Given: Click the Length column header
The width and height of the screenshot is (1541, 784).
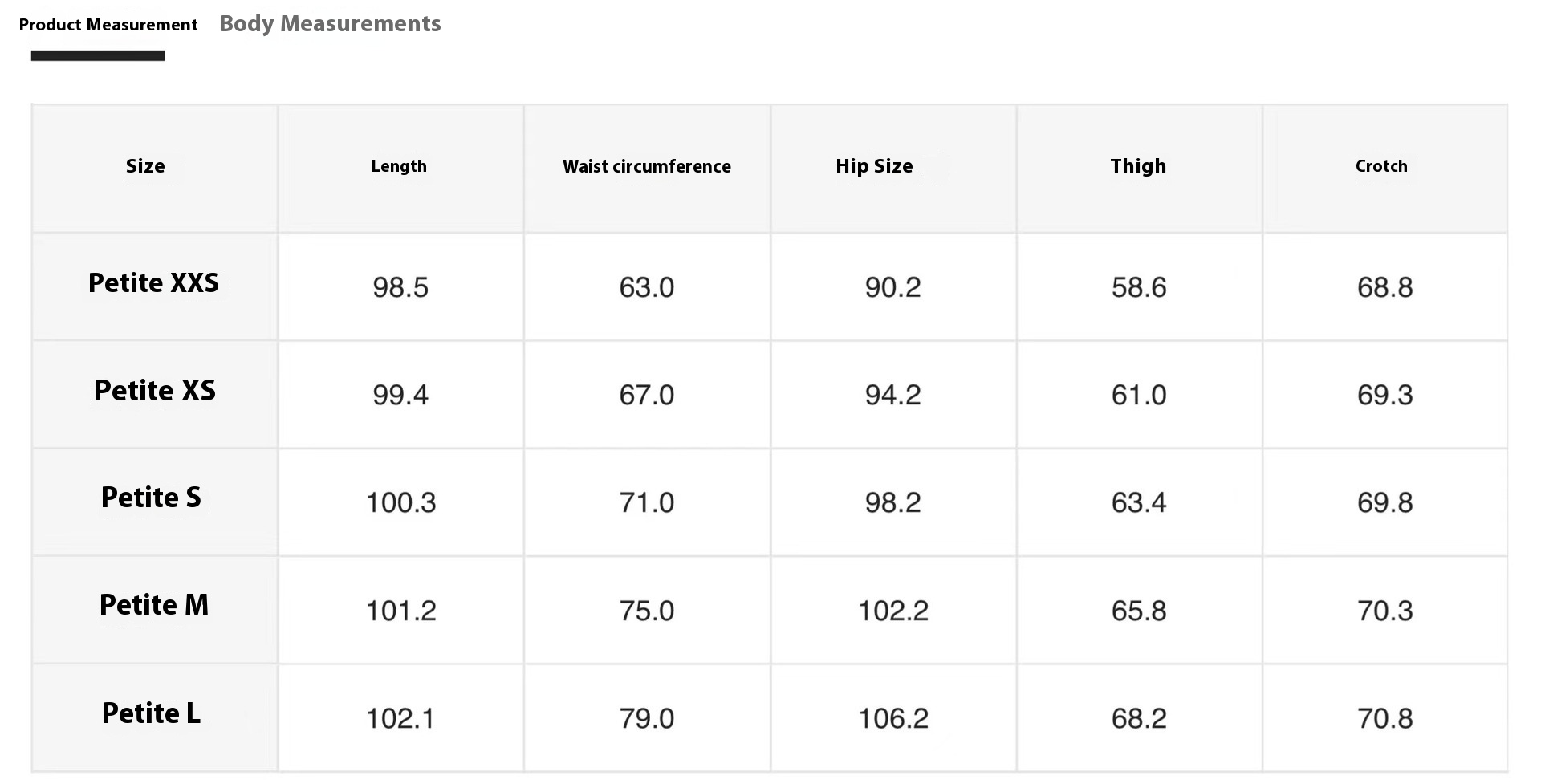Looking at the screenshot, I should pyautogui.click(x=399, y=166).
